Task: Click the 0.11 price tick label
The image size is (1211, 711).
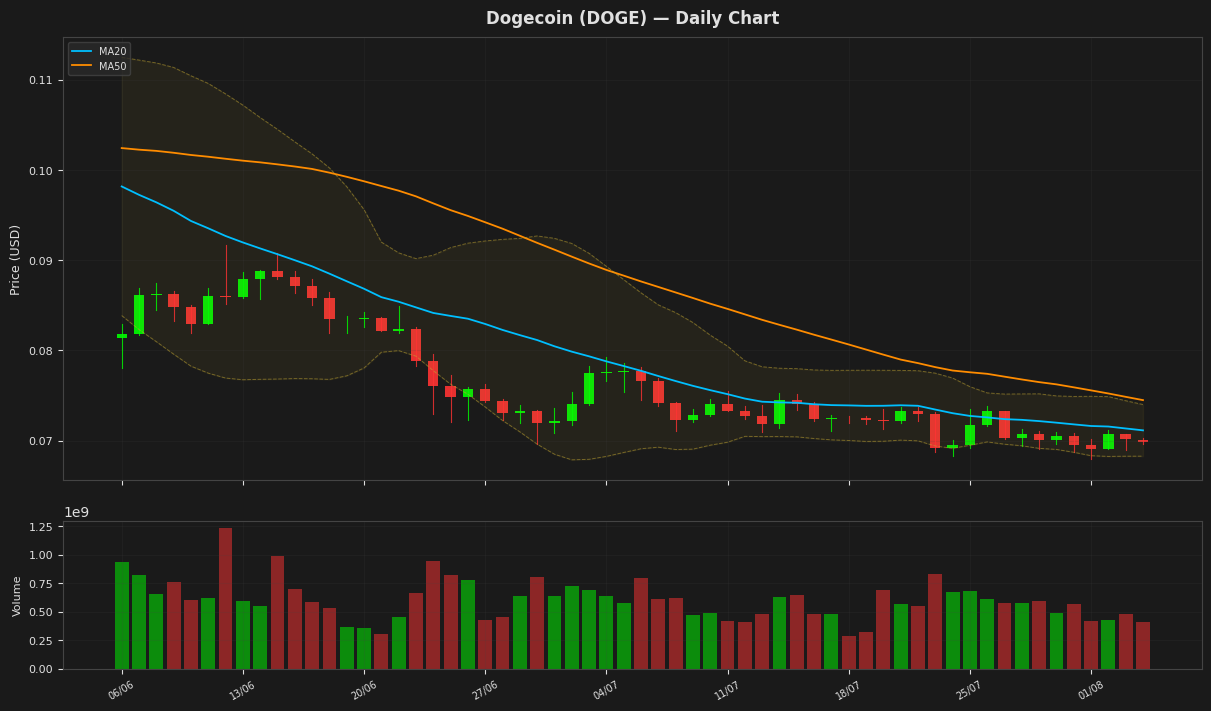Action: click(43, 80)
